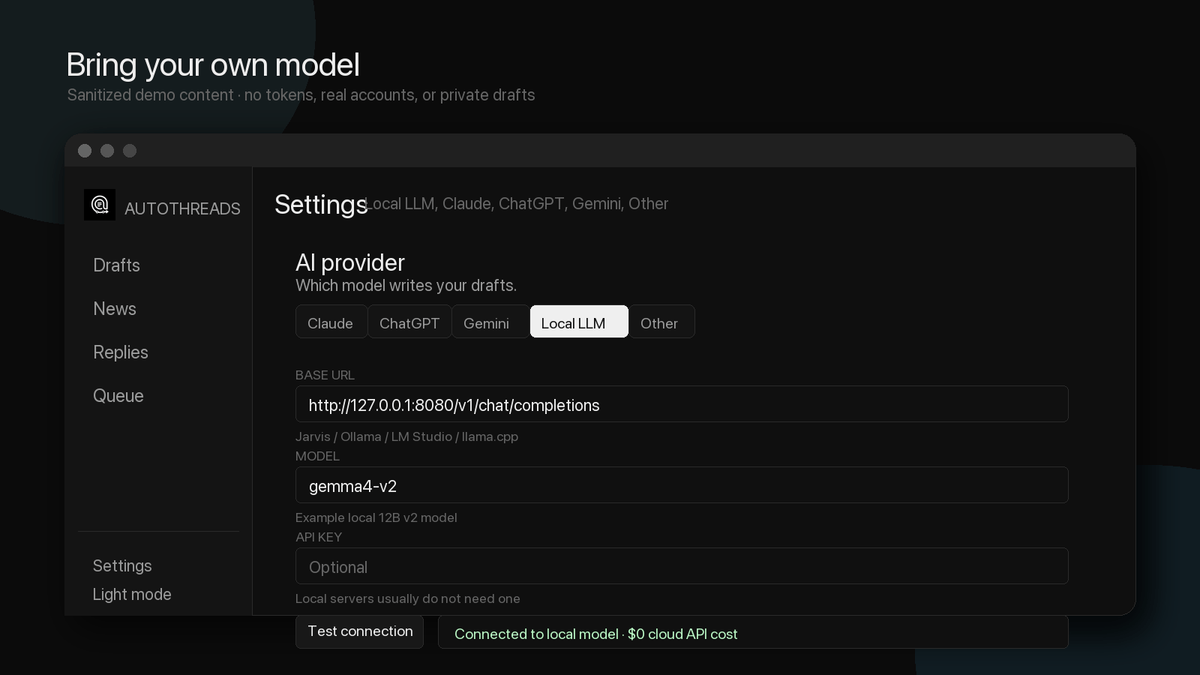Click the Model field showing gemma4-v2
The width and height of the screenshot is (1200, 675).
682,485
